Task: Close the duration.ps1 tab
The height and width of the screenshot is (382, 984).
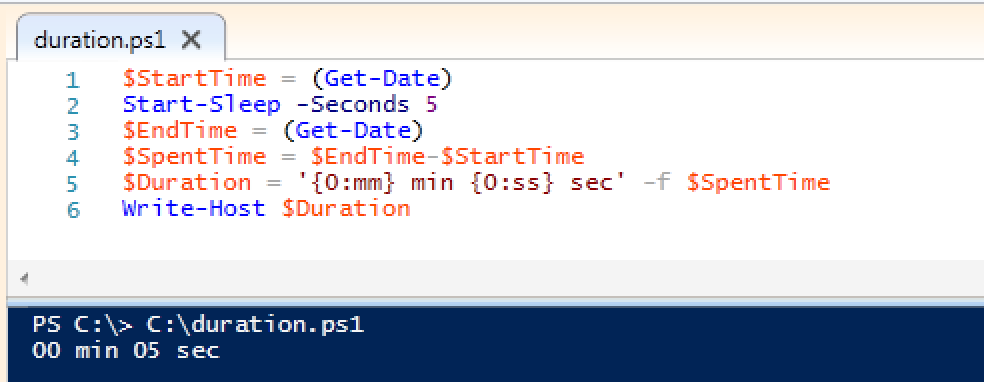Action: [x=191, y=41]
